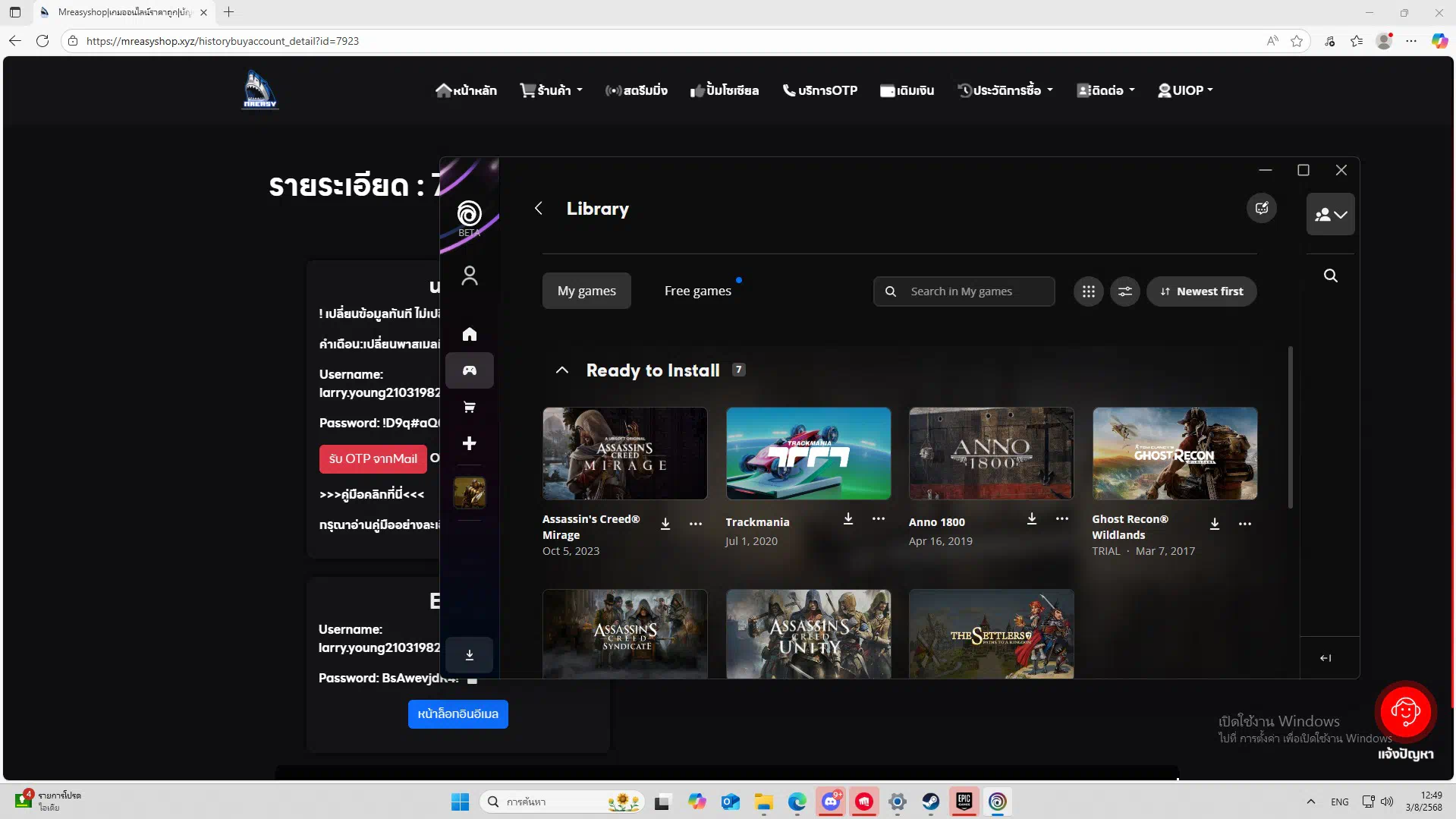Open Epic Games from the taskbar

[x=964, y=802]
